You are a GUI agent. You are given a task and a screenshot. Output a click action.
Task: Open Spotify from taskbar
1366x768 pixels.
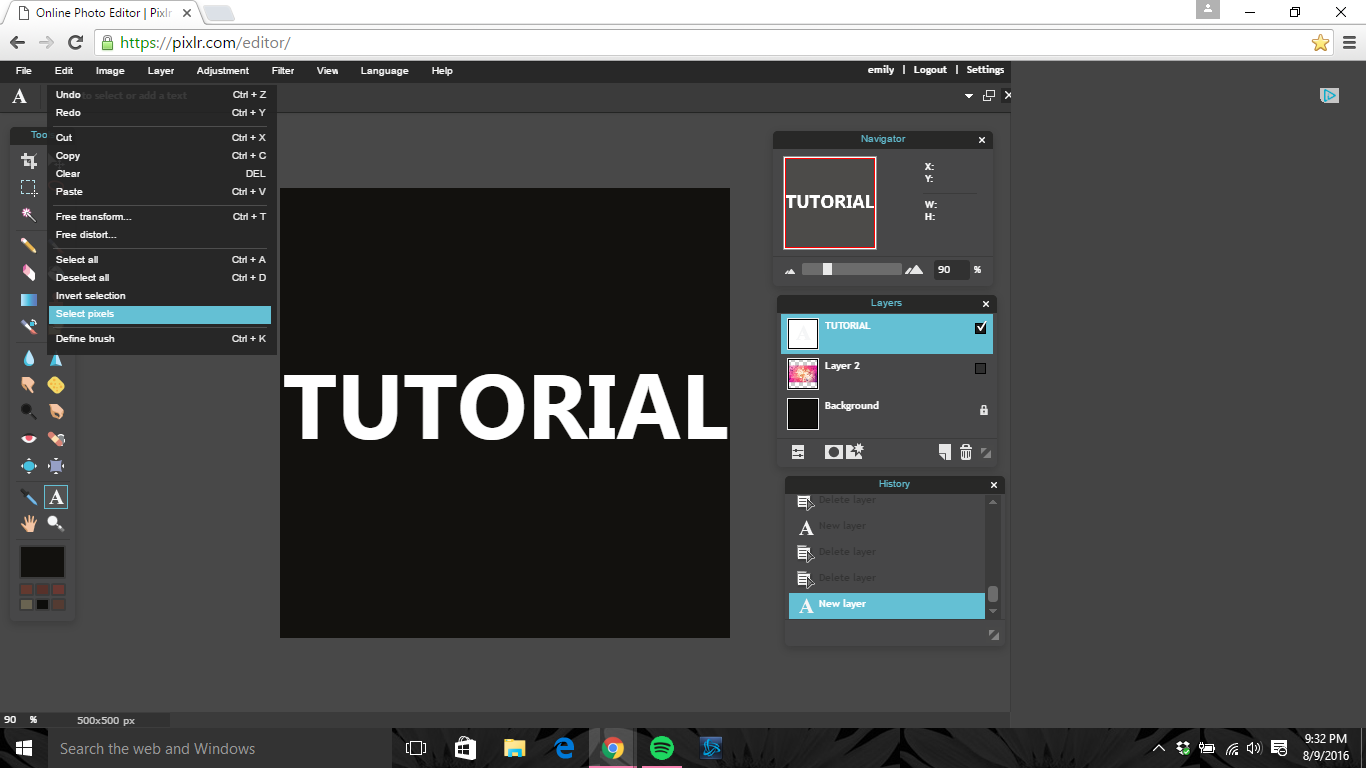coord(662,748)
